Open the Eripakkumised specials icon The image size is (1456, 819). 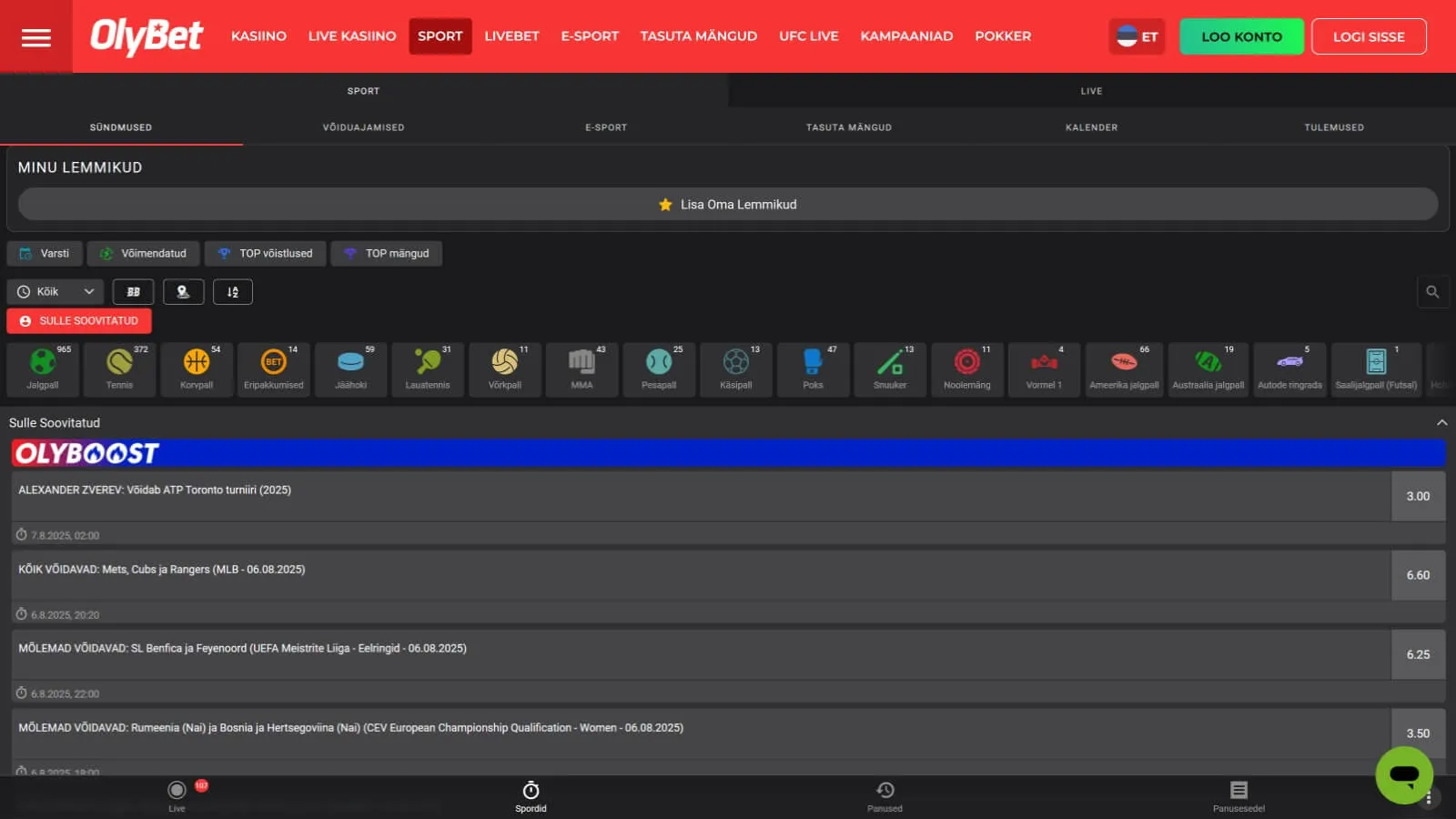click(274, 369)
